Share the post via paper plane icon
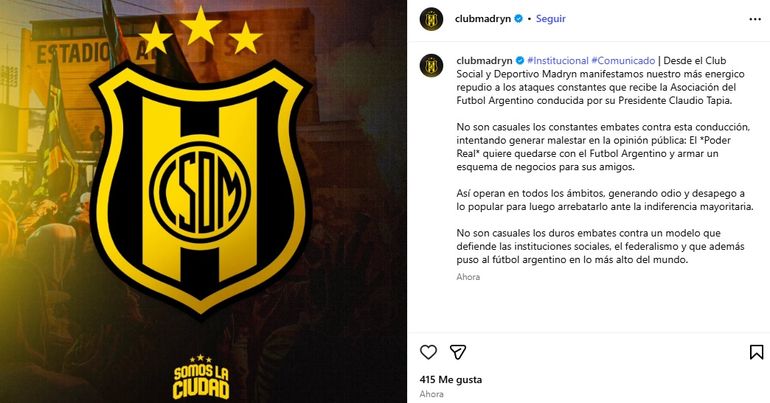 pos(458,352)
